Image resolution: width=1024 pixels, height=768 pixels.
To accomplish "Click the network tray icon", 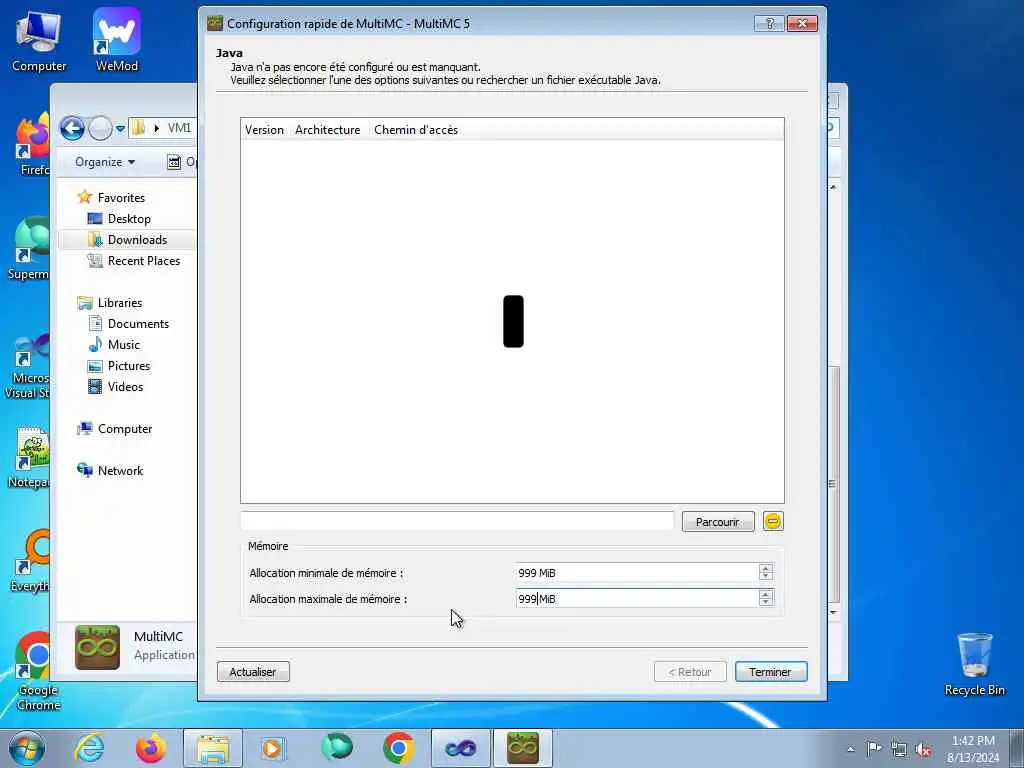I will tap(899, 749).
